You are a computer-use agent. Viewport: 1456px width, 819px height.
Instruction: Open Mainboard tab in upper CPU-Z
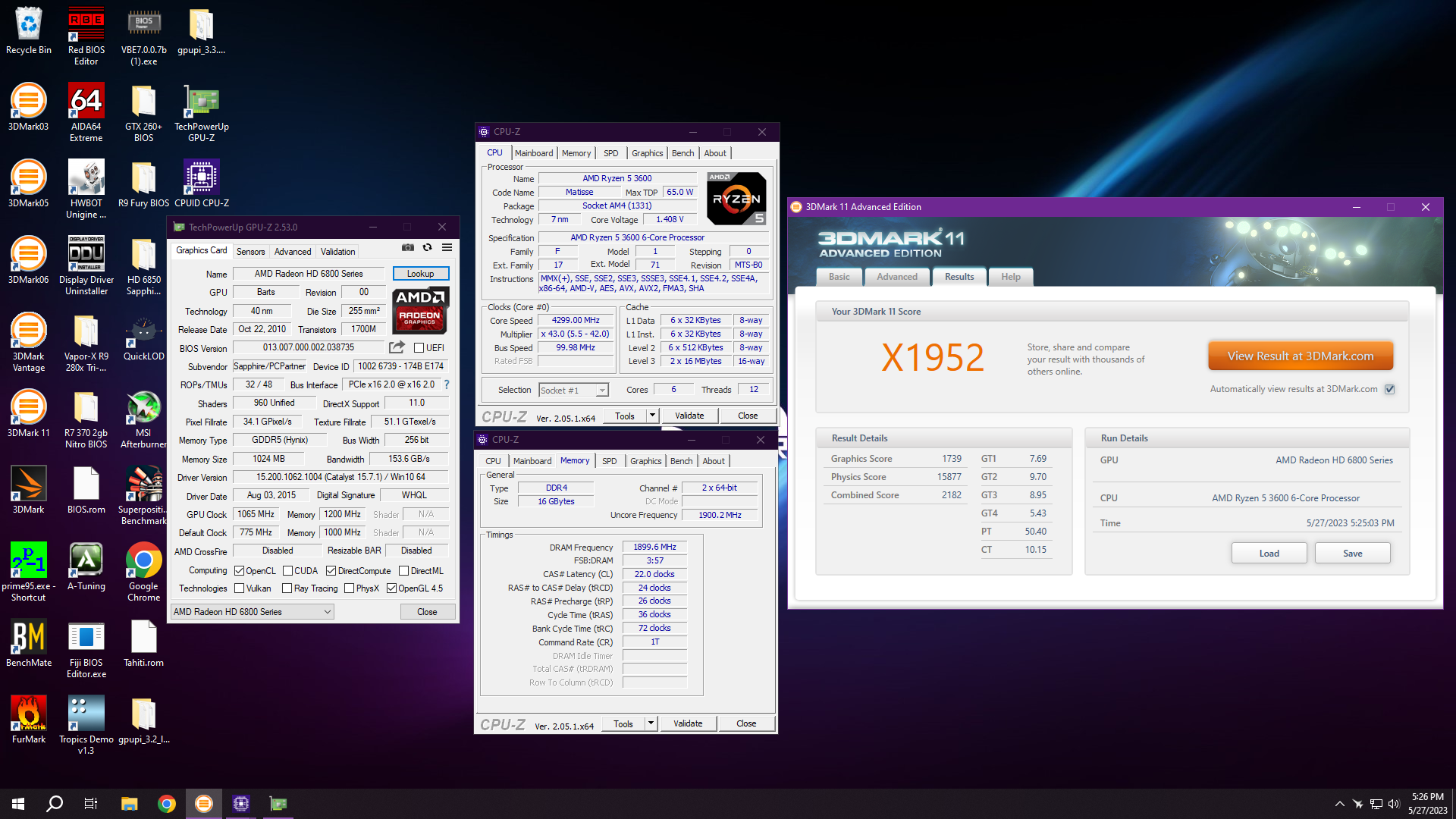(x=534, y=153)
